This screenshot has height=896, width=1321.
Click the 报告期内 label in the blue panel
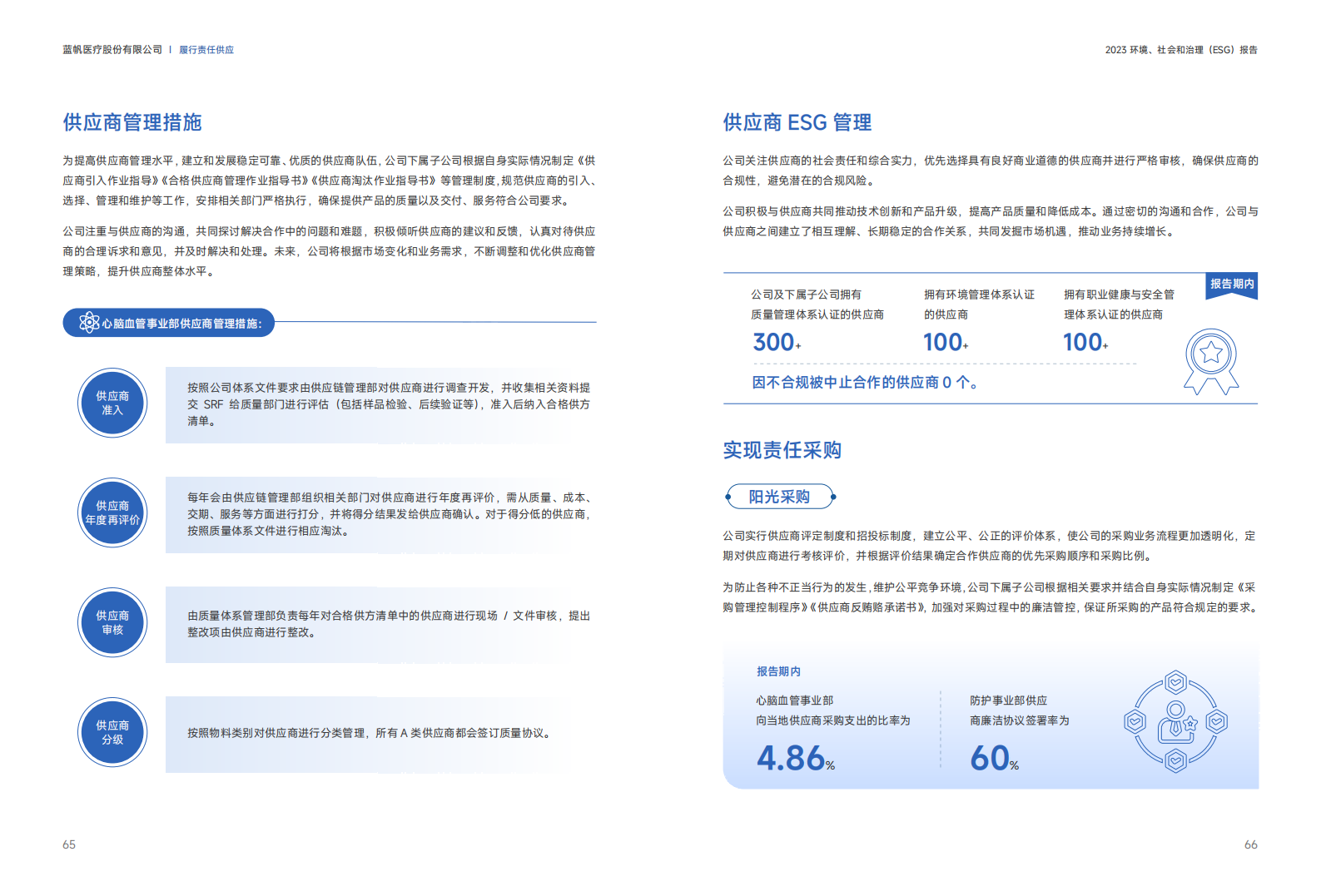[778, 671]
